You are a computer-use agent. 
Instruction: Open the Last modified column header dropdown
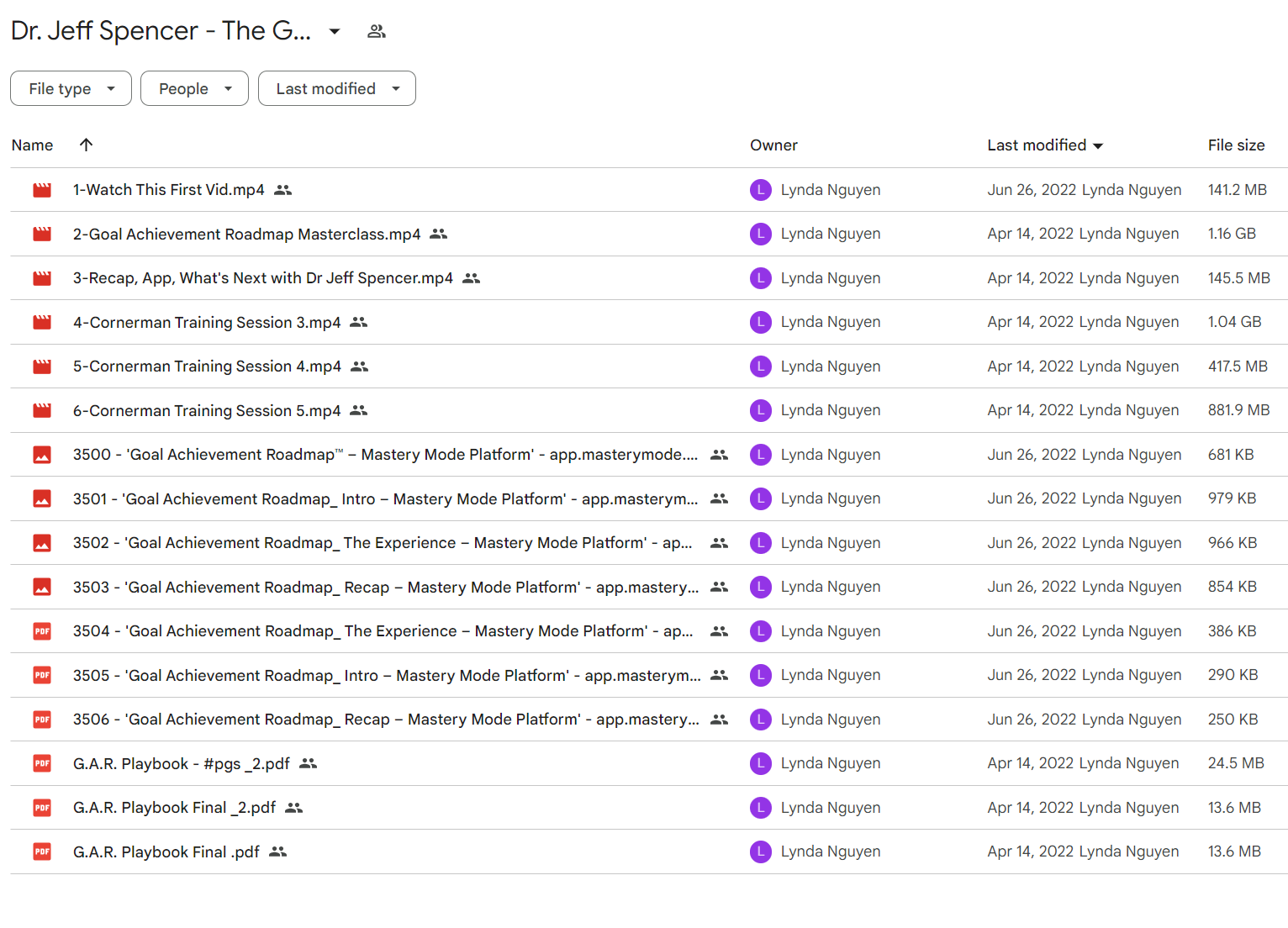coord(1045,145)
